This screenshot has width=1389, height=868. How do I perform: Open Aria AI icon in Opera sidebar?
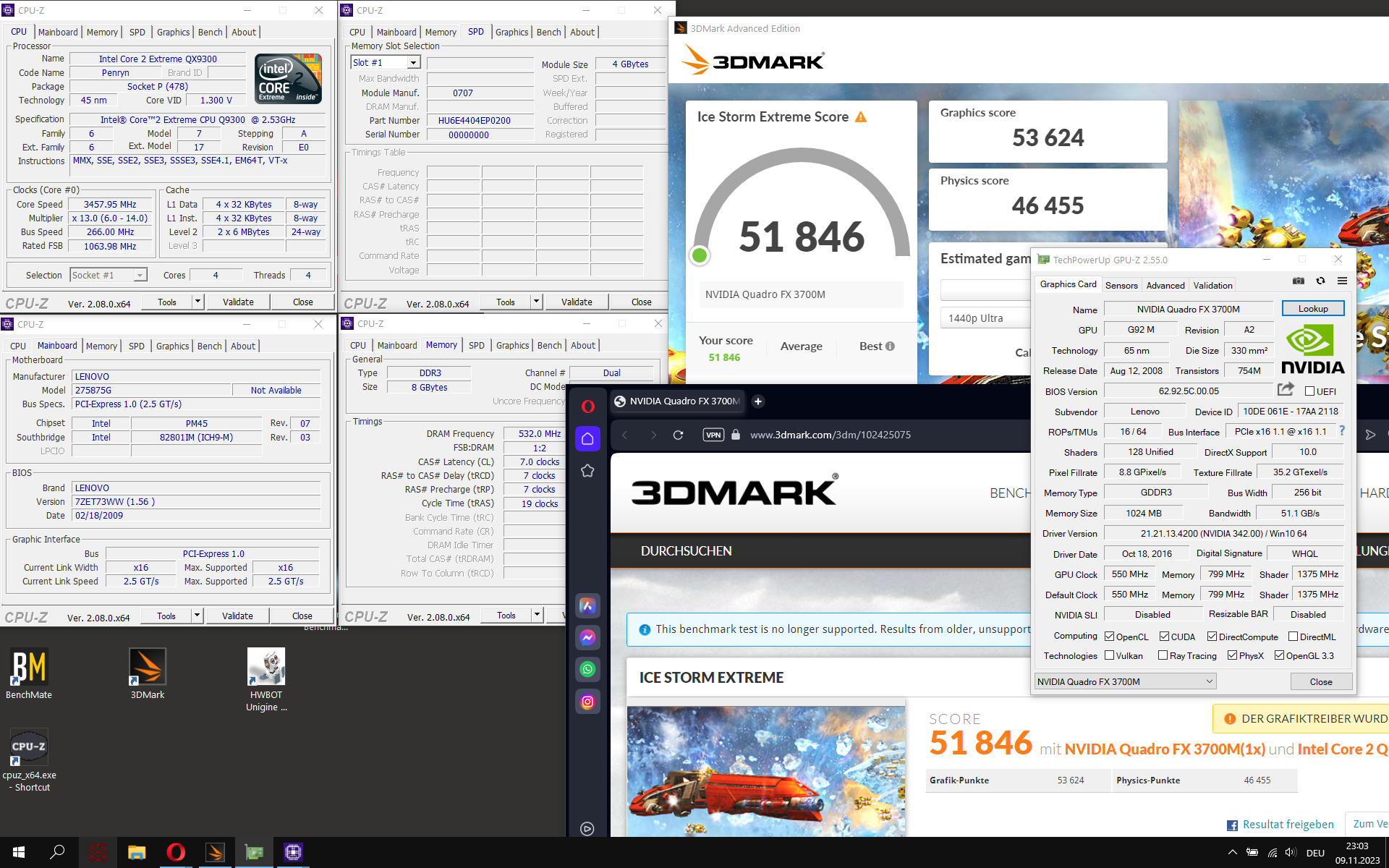click(587, 605)
